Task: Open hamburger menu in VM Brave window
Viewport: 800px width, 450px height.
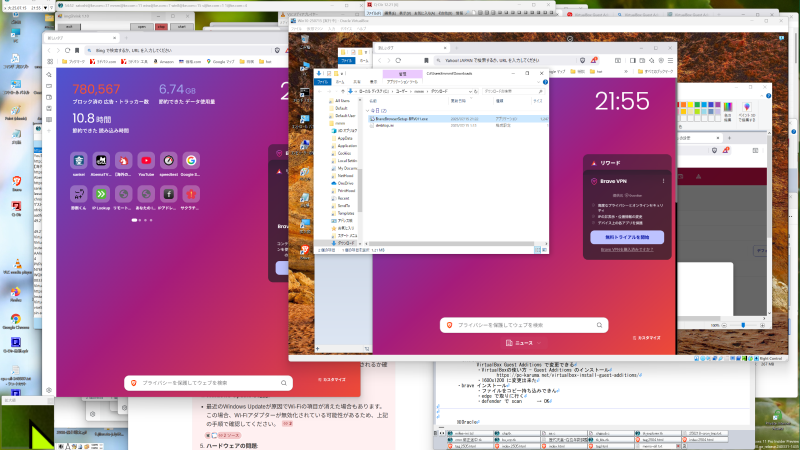Action: click(x=670, y=60)
